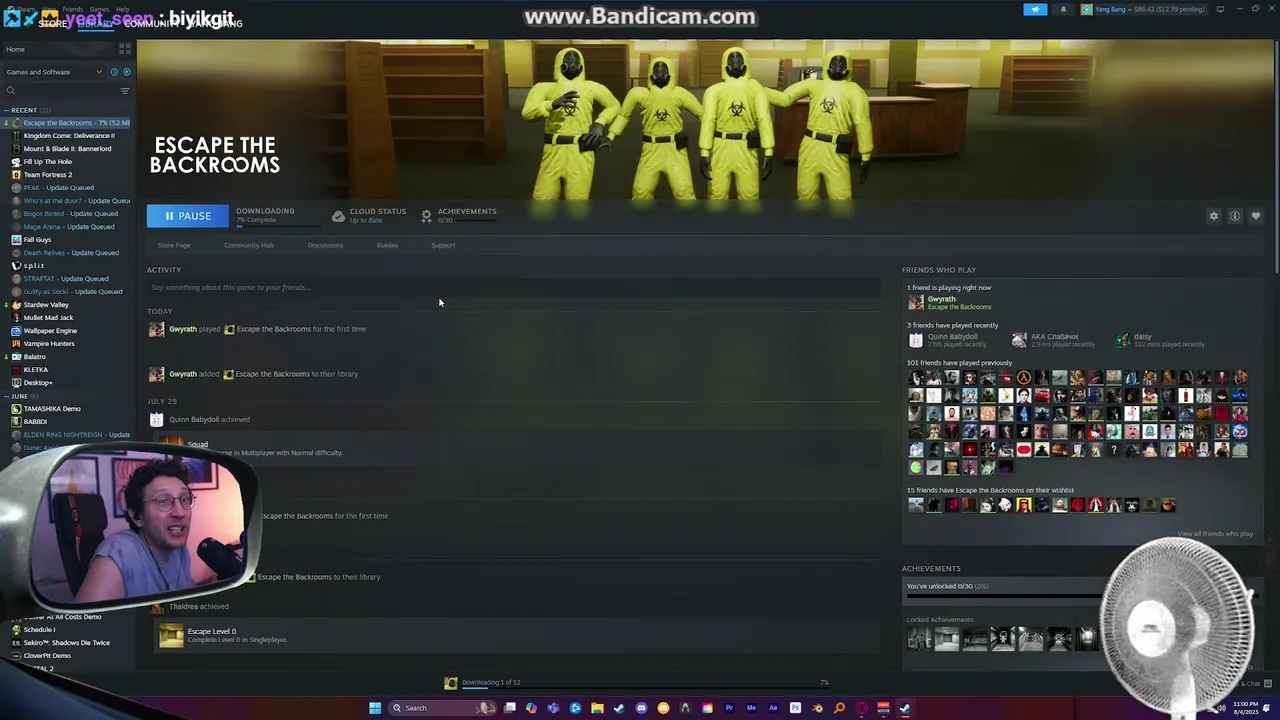The image size is (1280, 720).
Task: Open Windows Start button
Action: pos(374,708)
